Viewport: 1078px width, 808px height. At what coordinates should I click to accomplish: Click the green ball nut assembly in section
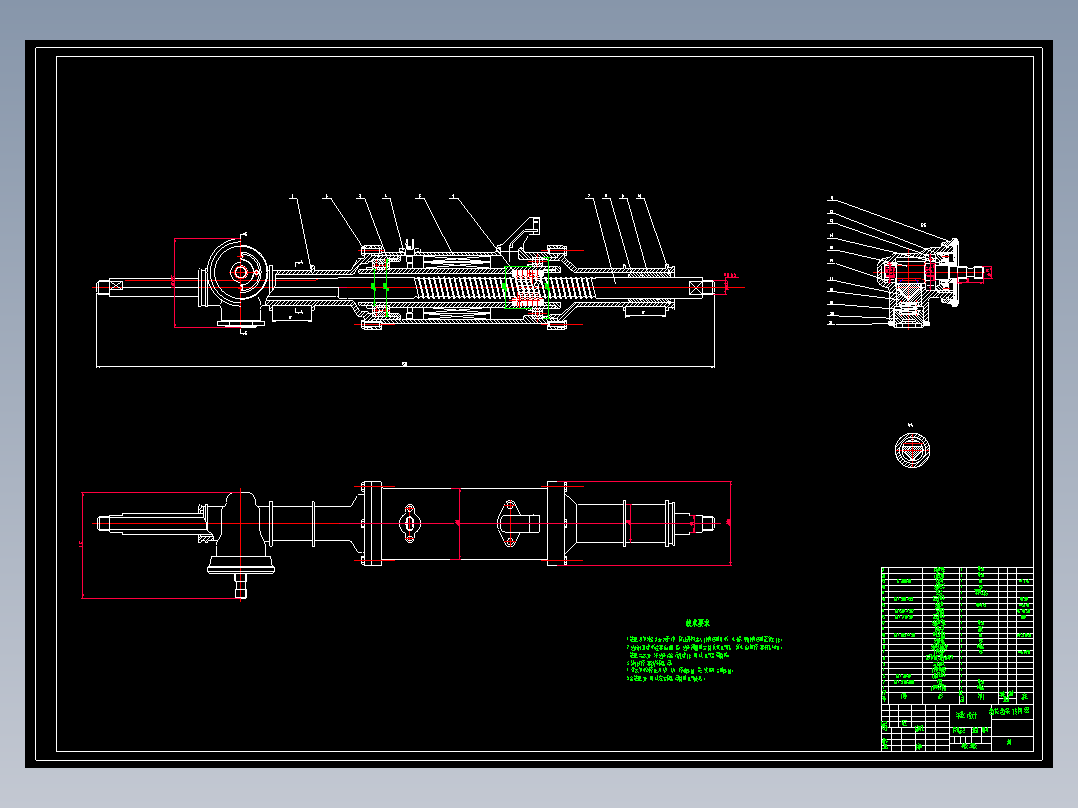[527, 287]
